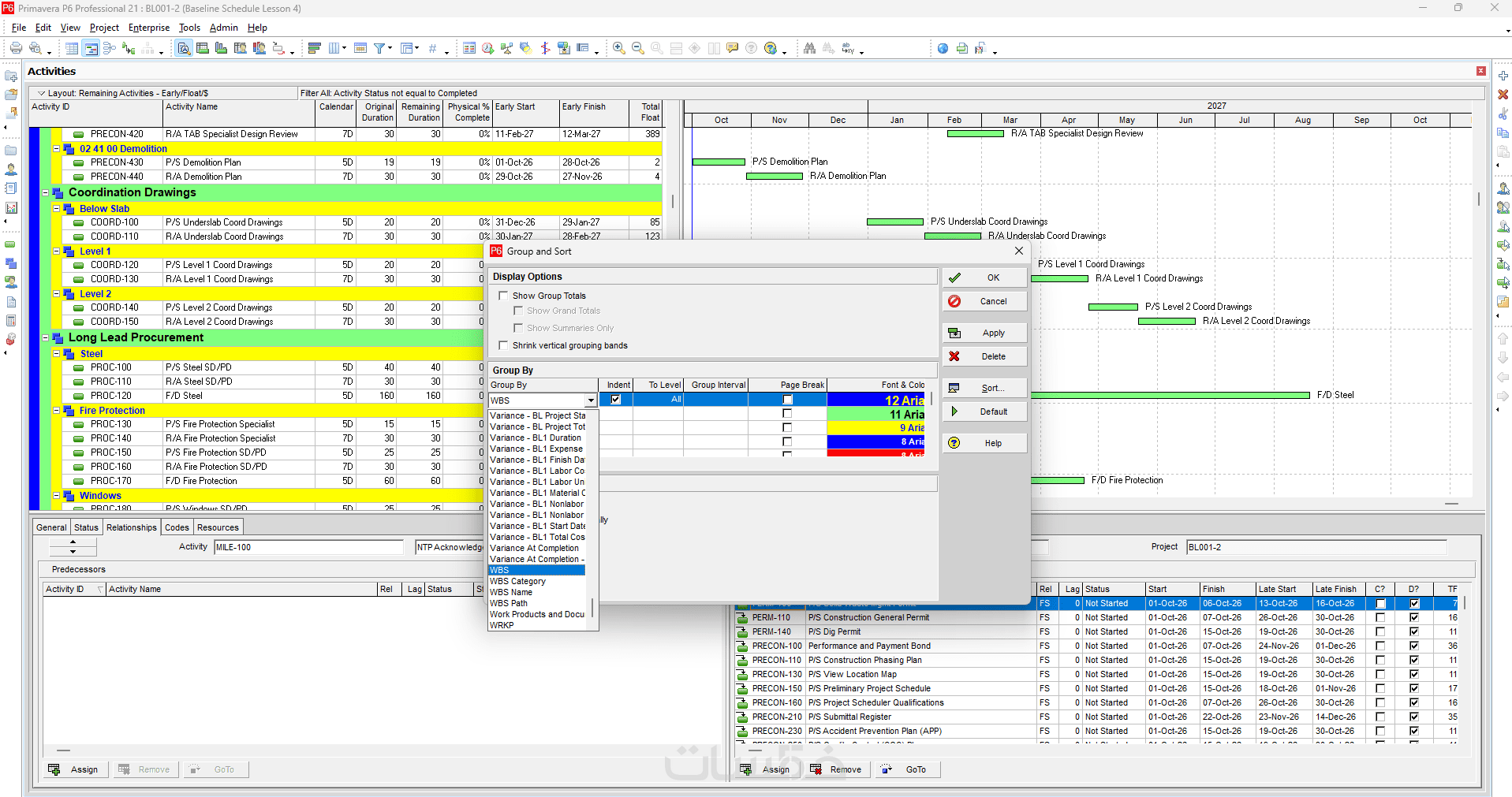The width and height of the screenshot is (1512, 797).
Task: Enable the Show Group Totals checkbox
Action: point(504,296)
